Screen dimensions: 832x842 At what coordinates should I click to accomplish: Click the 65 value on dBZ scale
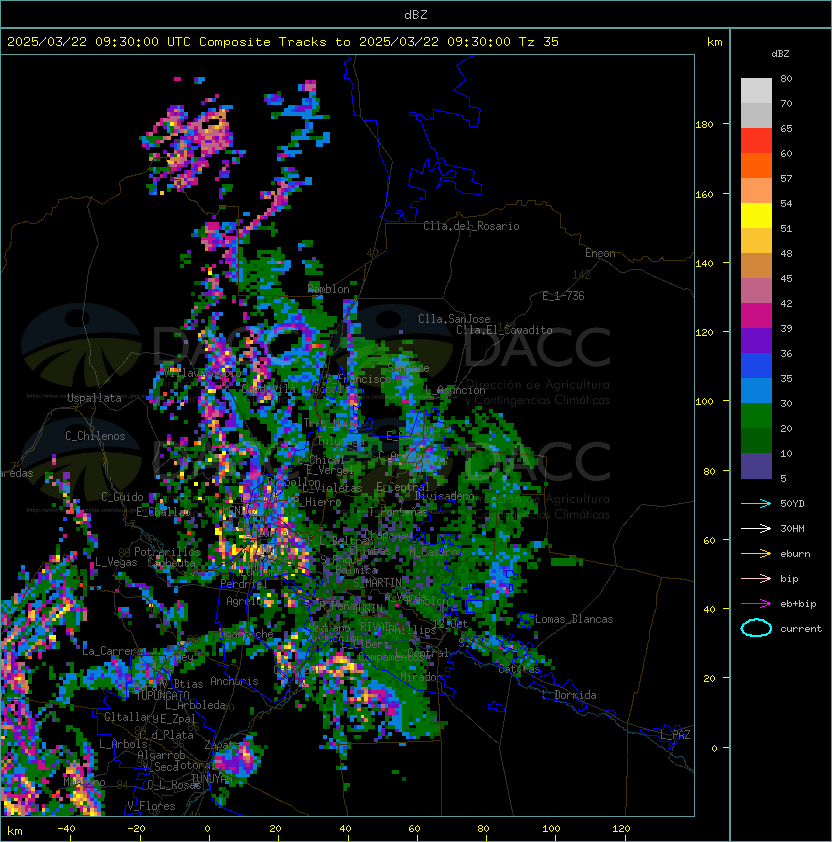tap(786, 128)
